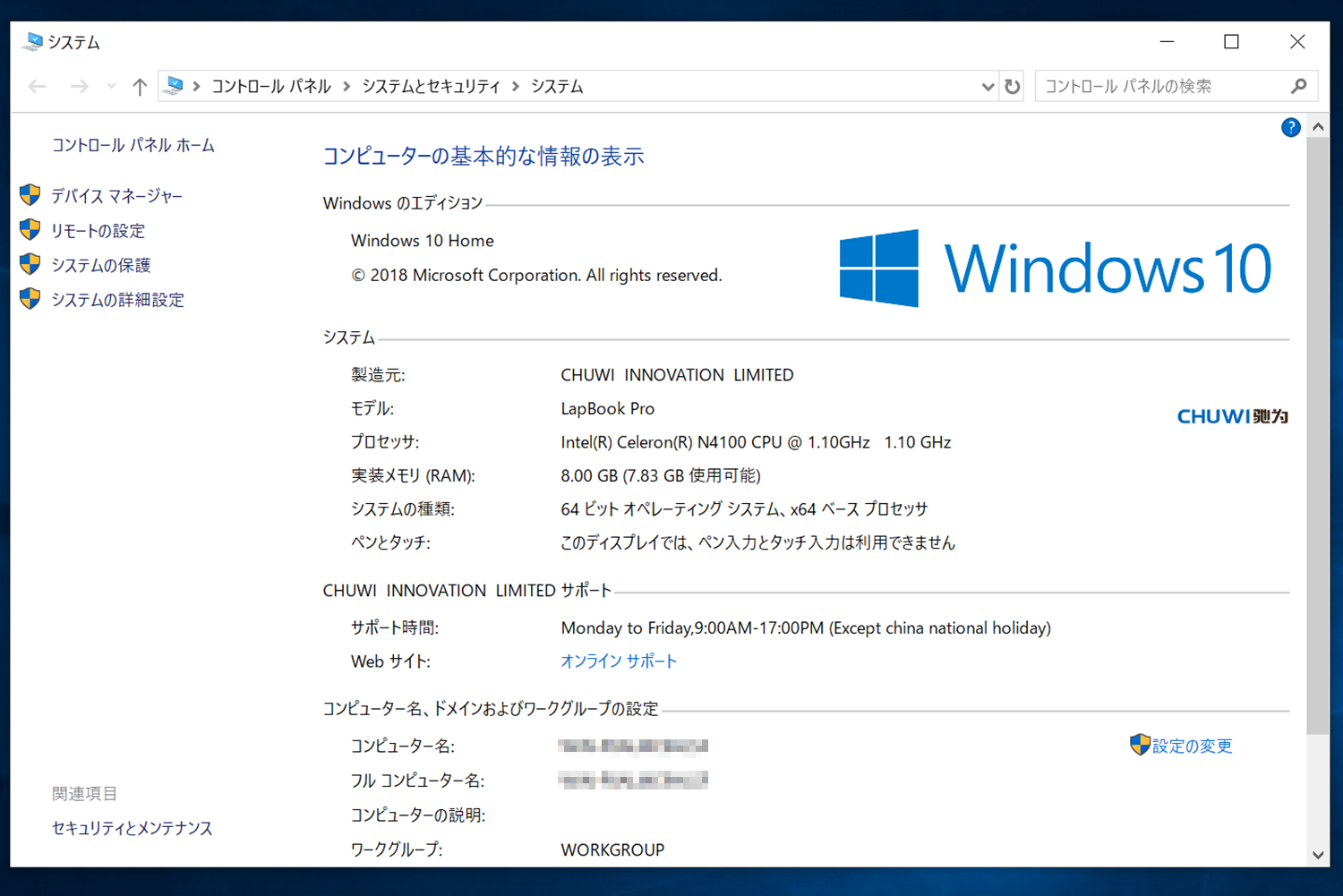Click the CHUWI manufacturer logo
Image resolution: width=1343 pixels, height=896 pixels.
(x=1232, y=416)
